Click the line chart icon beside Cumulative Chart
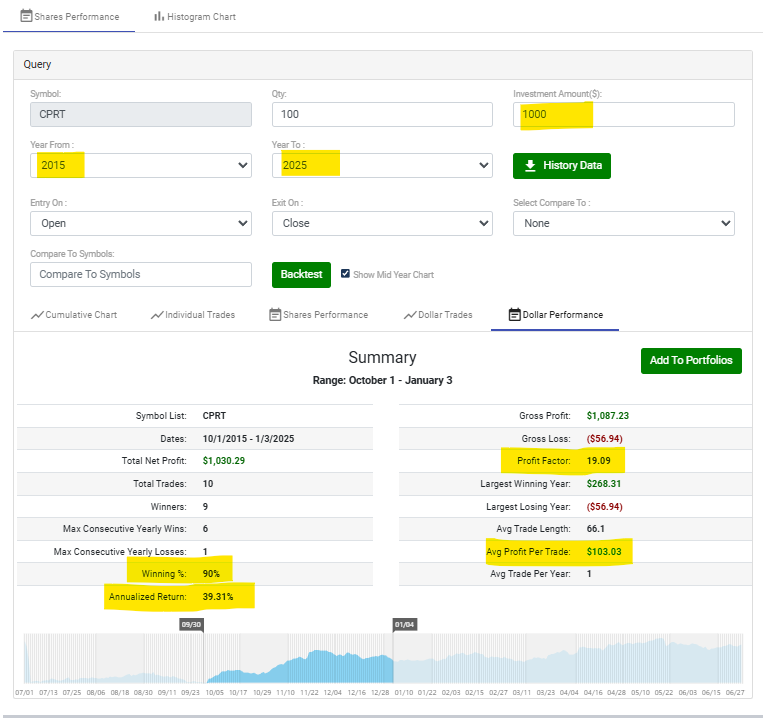Image resolution: width=774 pixels, height=718 pixels. 37,315
